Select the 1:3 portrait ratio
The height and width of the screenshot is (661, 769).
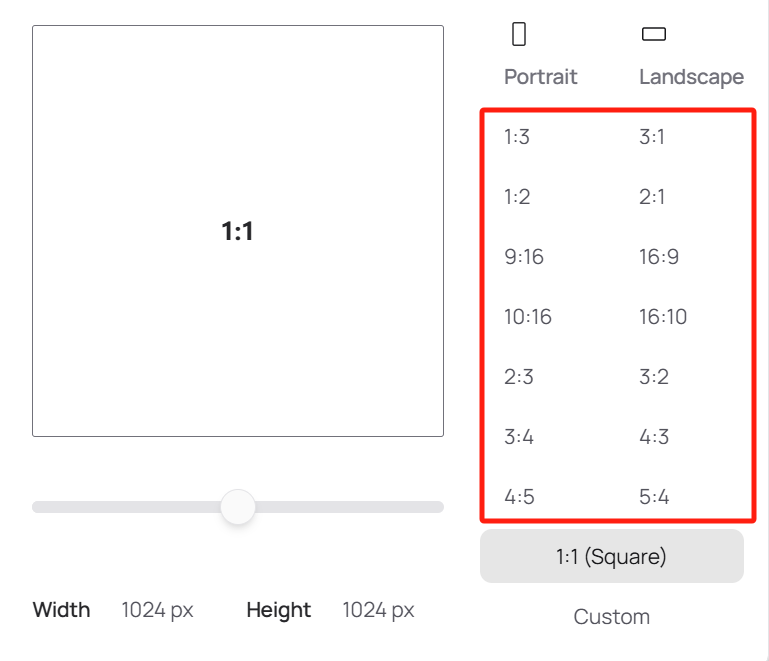[x=517, y=137]
